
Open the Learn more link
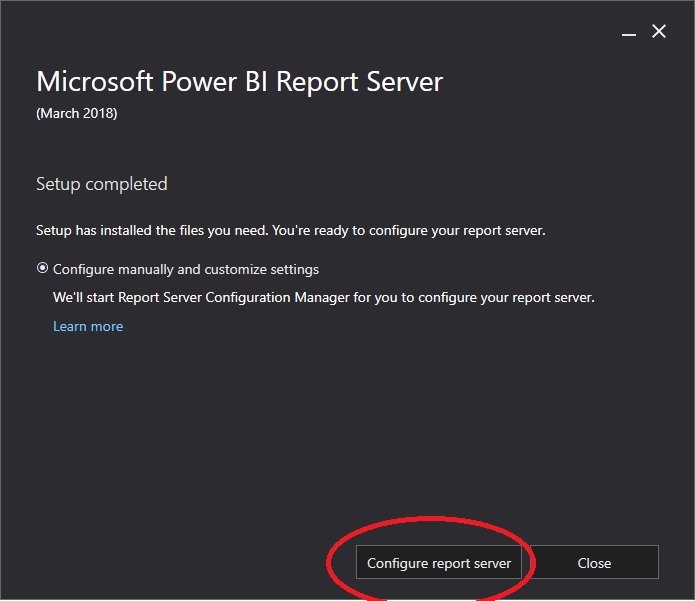coord(88,326)
